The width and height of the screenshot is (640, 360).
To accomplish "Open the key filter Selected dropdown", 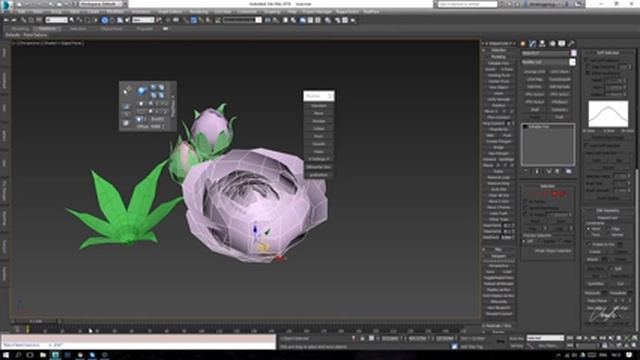I will (545, 338).
